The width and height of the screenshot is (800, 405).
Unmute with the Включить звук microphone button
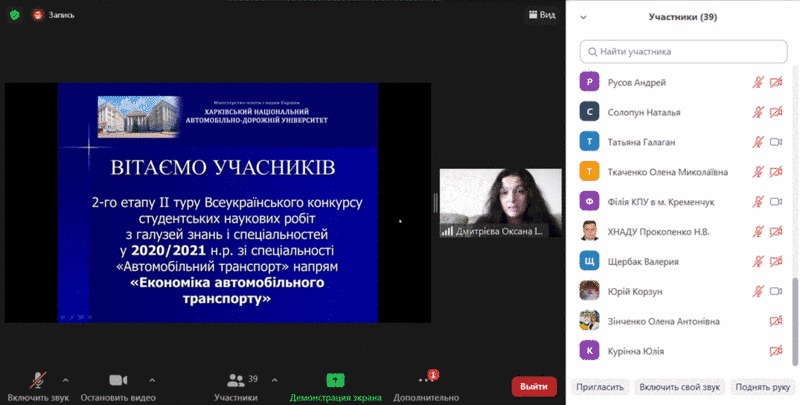(38, 384)
